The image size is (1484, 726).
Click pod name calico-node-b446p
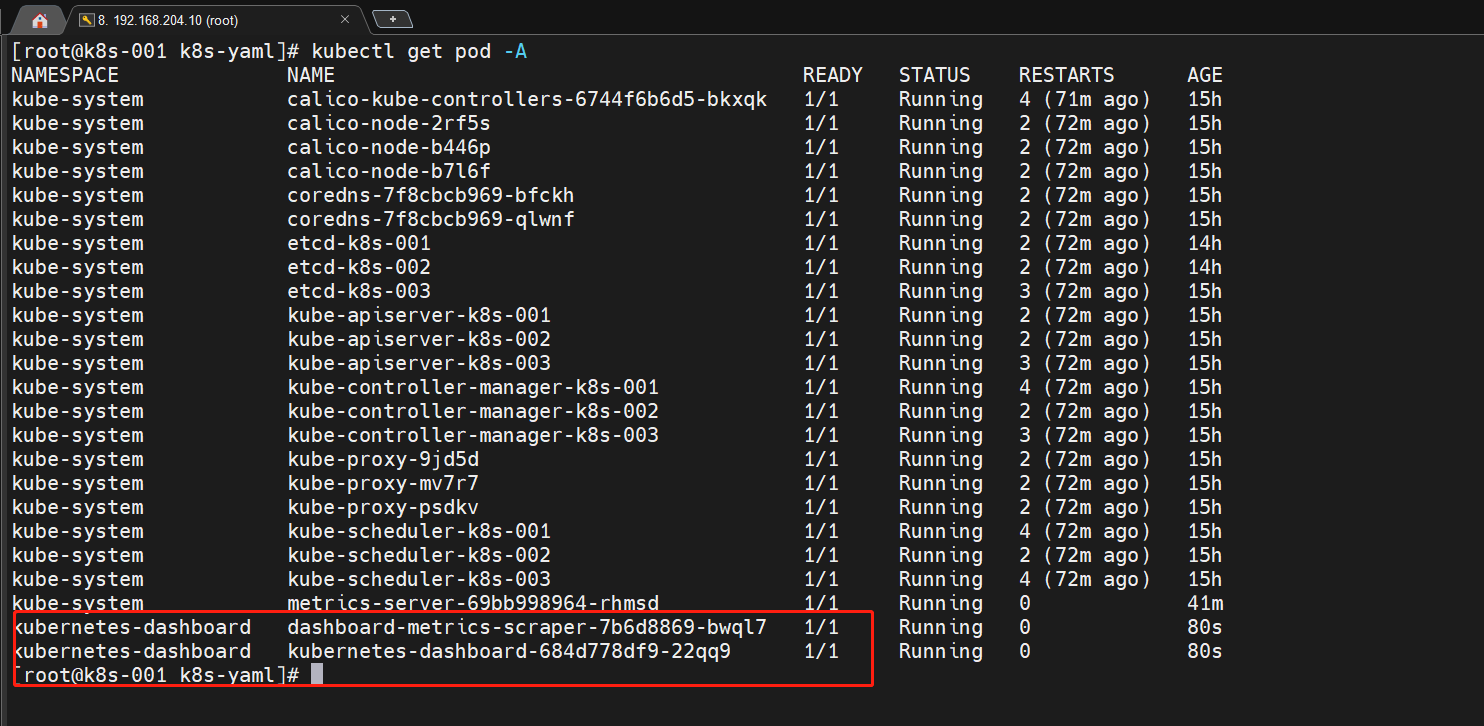tap(389, 147)
